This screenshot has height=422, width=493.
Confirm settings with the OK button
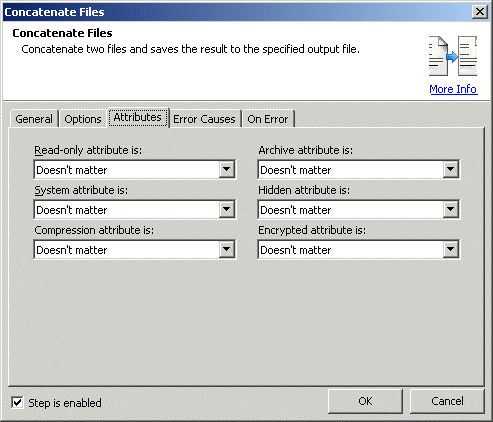click(365, 401)
